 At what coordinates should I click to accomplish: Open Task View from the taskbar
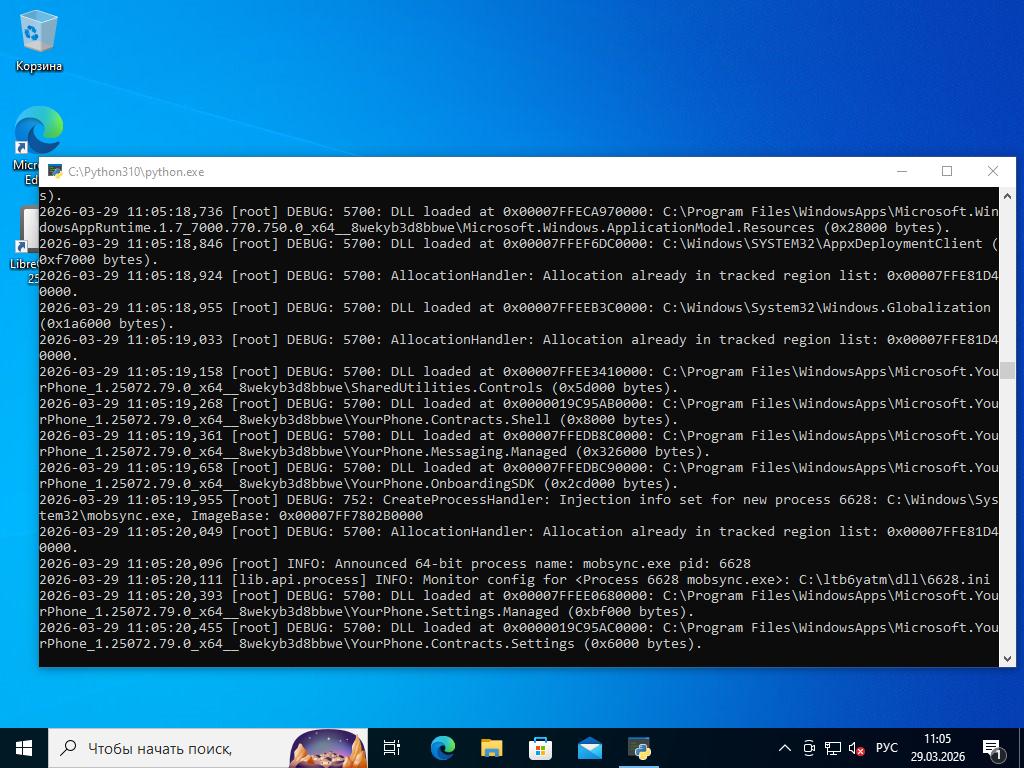pos(392,748)
